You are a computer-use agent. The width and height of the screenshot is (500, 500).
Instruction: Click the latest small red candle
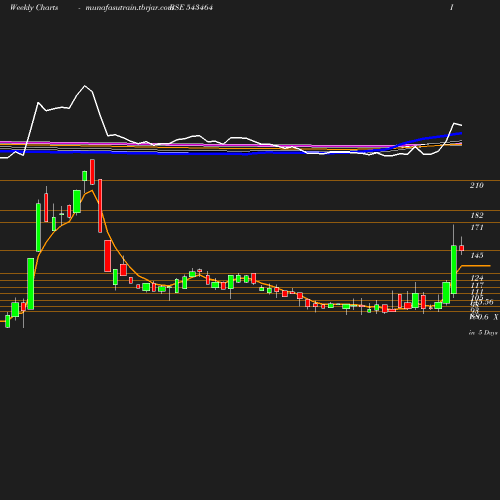point(462,248)
